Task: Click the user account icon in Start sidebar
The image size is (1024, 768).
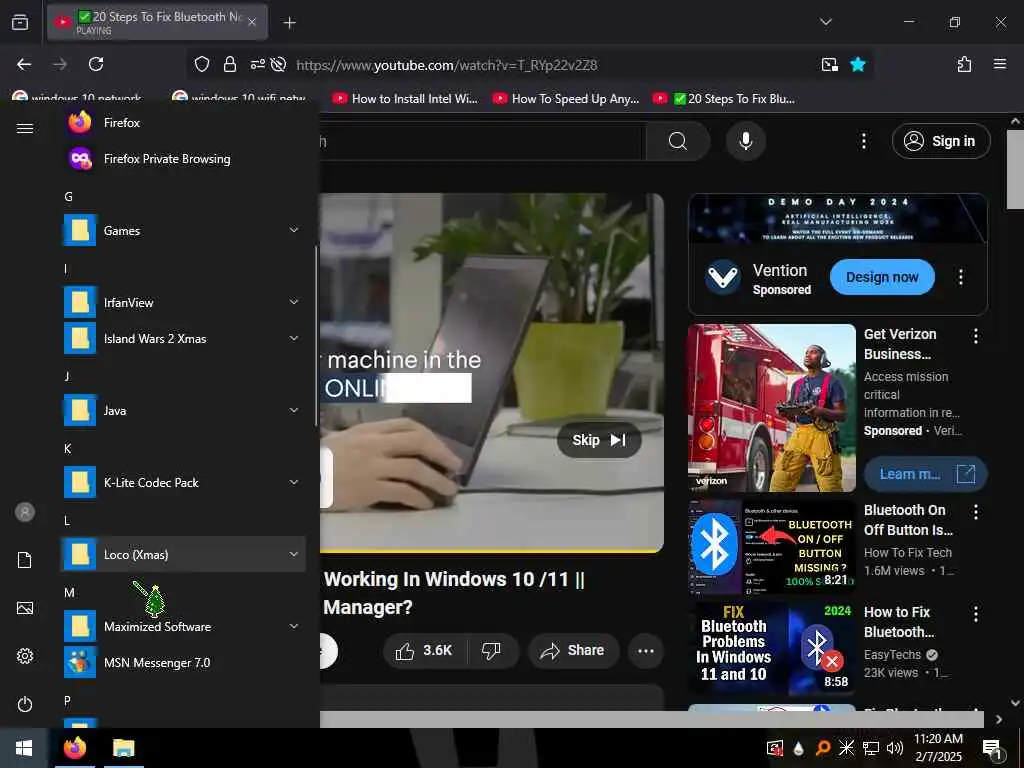Action: click(x=25, y=512)
